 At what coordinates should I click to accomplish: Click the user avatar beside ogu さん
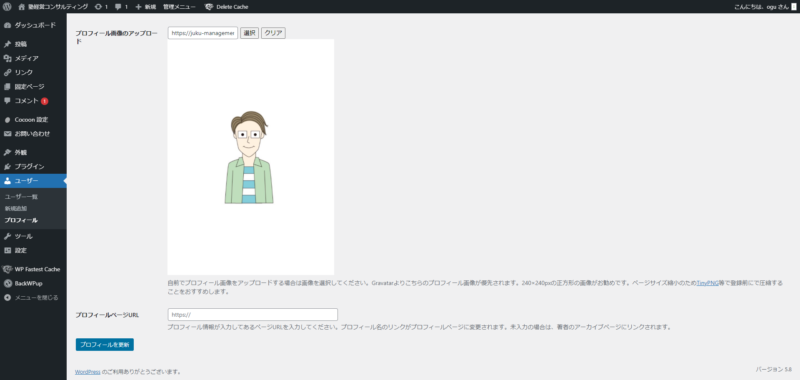pyautogui.click(x=793, y=7)
